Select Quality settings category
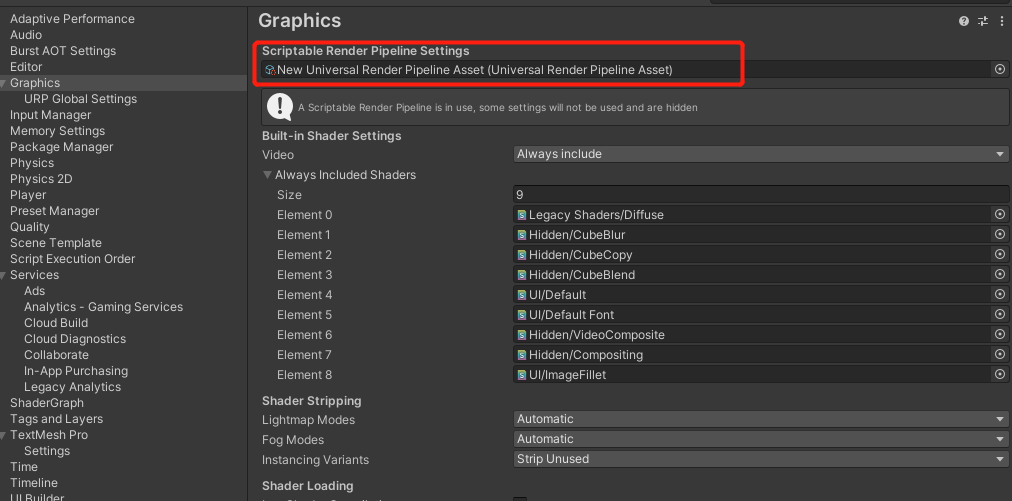The height and width of the screenshot is (501, 1012). pos(29,227)
